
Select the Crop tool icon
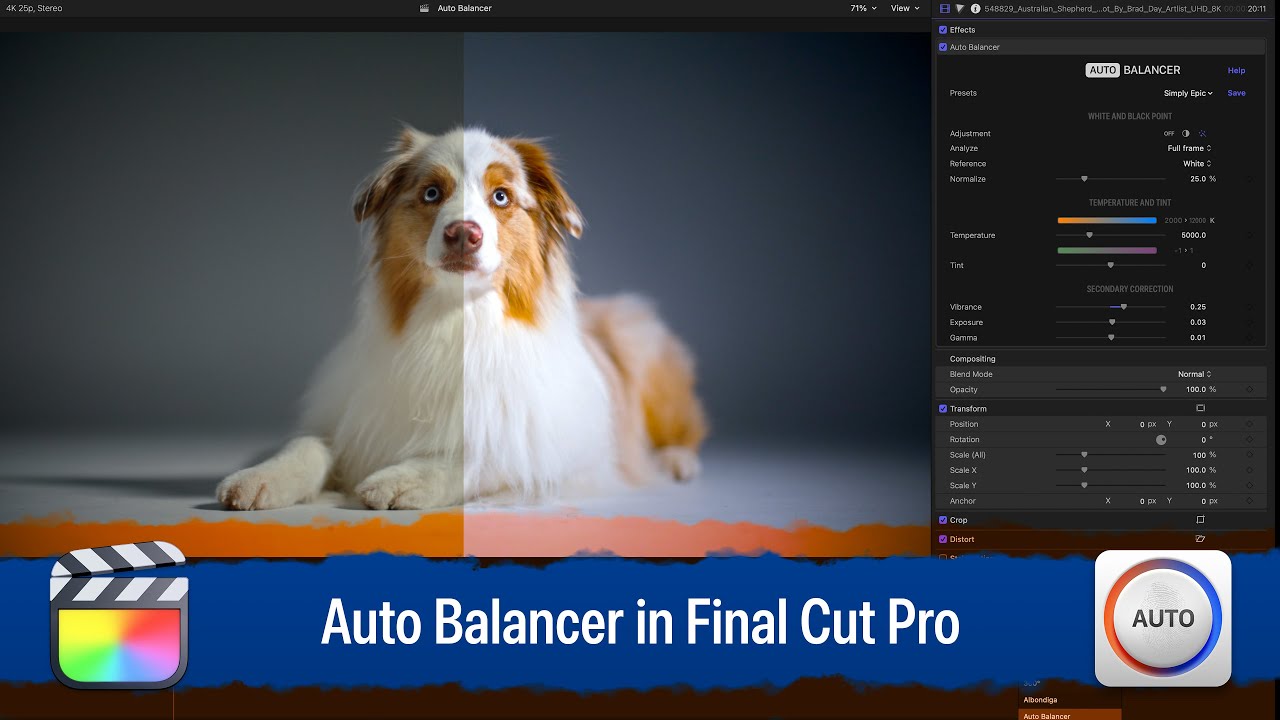[x=1199, y=519]
